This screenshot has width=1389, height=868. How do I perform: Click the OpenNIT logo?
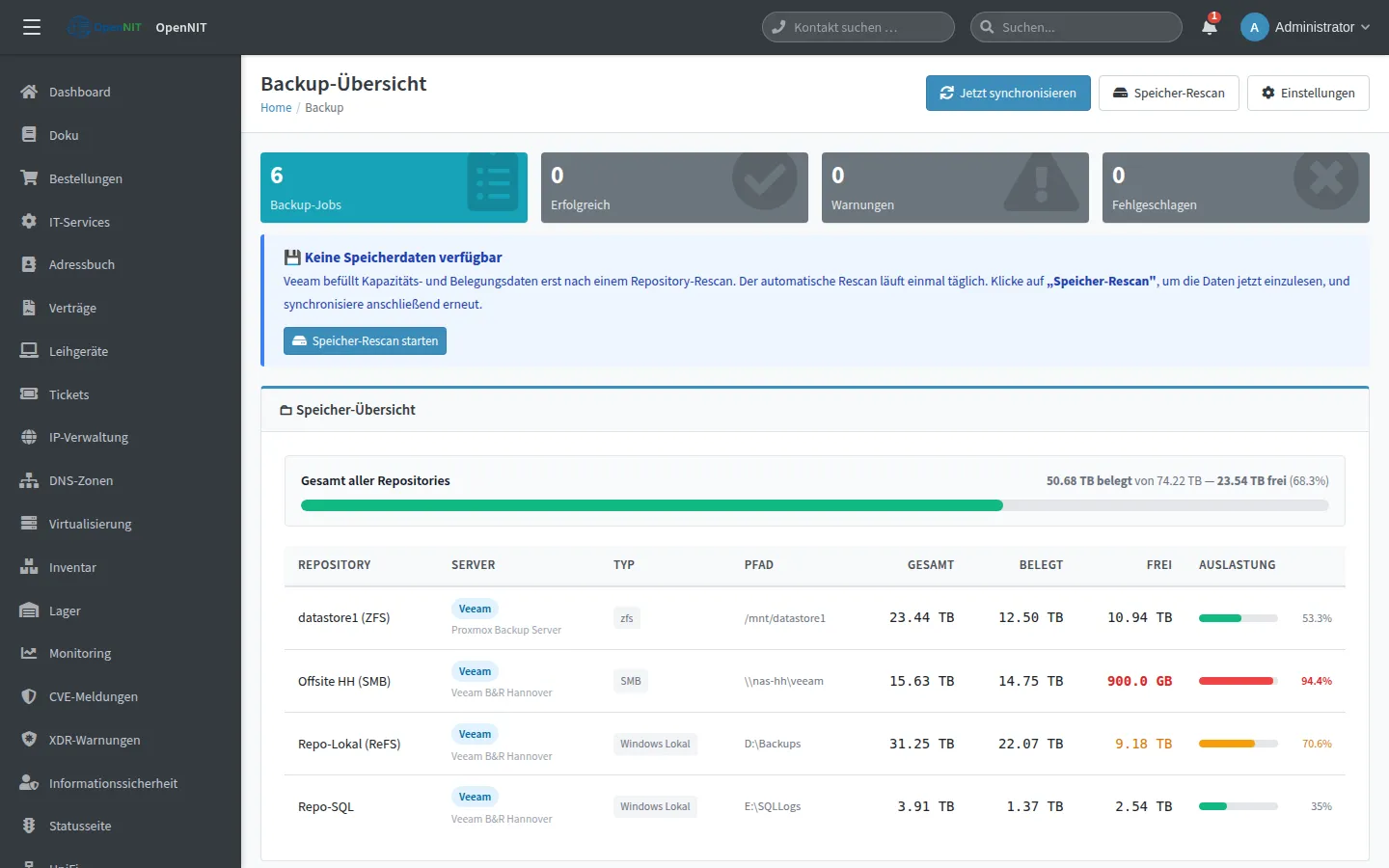(104, 27)
